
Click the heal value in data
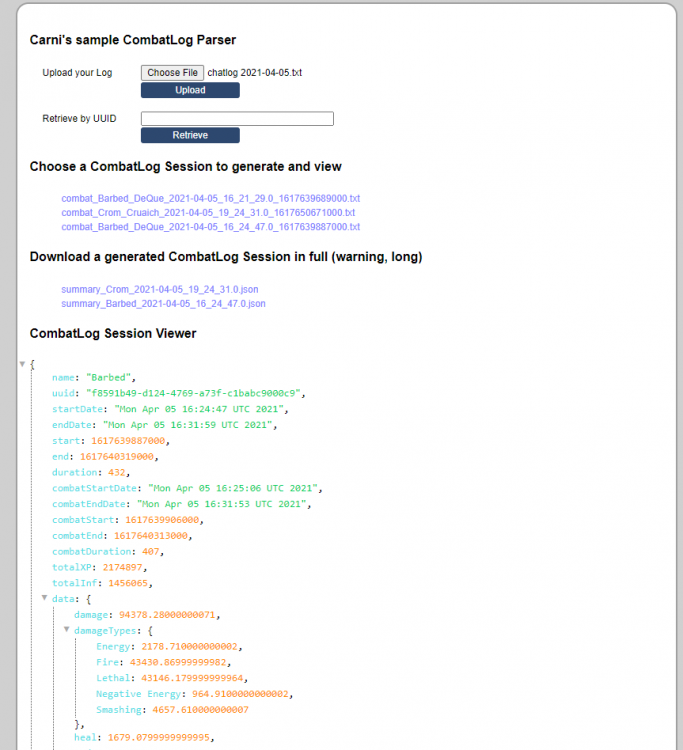pos(160,738)
